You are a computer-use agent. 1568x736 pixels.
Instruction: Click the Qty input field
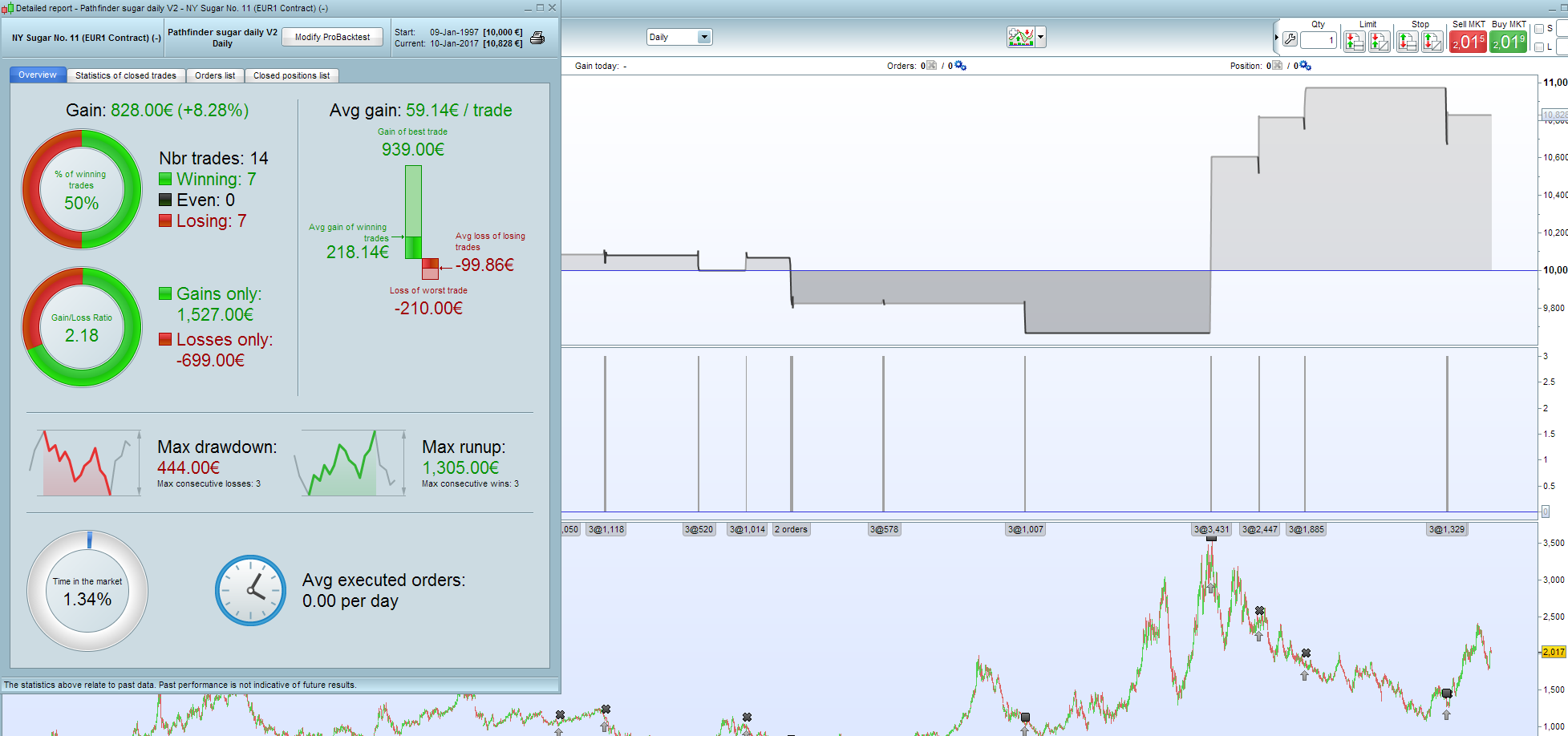point(1319,40)
